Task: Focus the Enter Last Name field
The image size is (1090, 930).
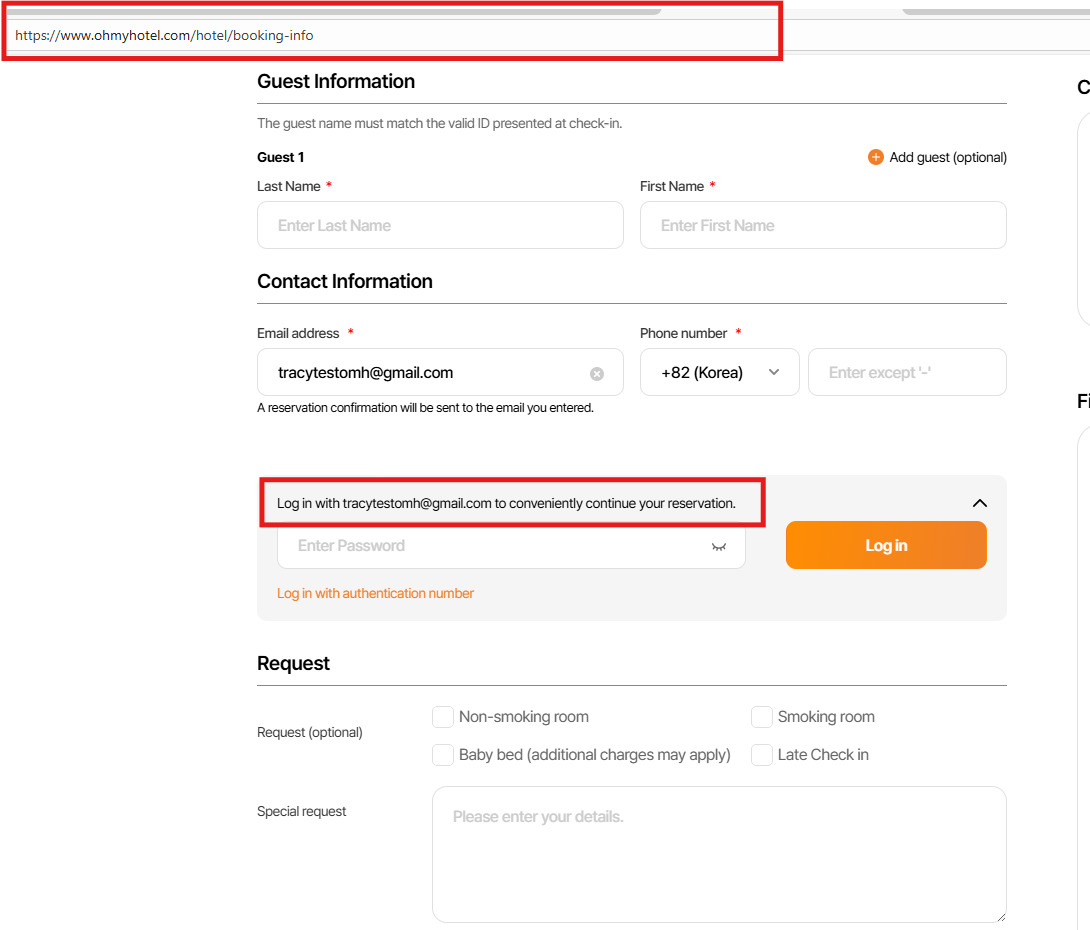Action: [x=440, y=225]
